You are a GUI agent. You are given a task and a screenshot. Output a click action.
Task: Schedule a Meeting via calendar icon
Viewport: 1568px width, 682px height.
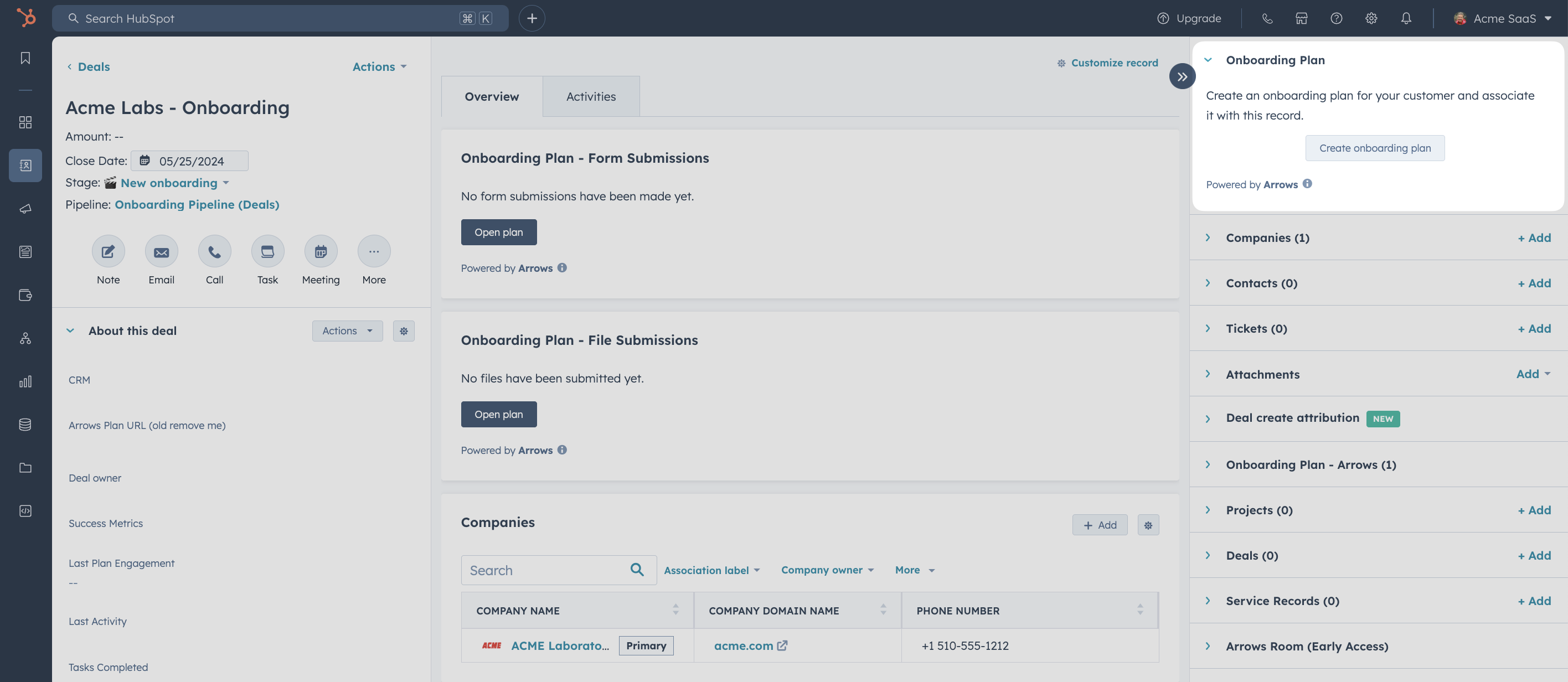321,251
